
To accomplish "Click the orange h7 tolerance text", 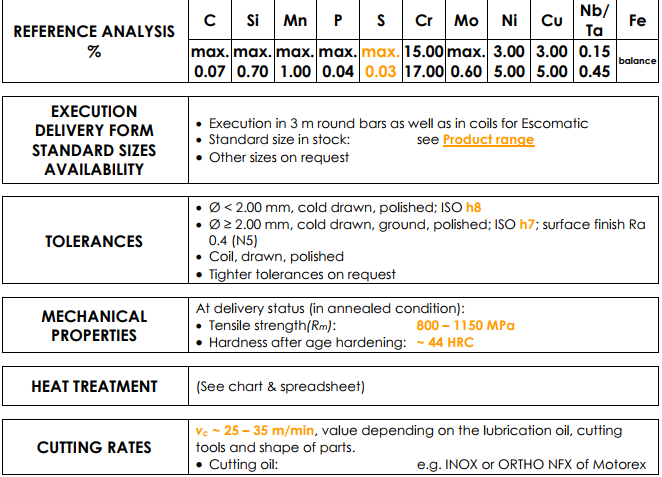I will [527, 224].
